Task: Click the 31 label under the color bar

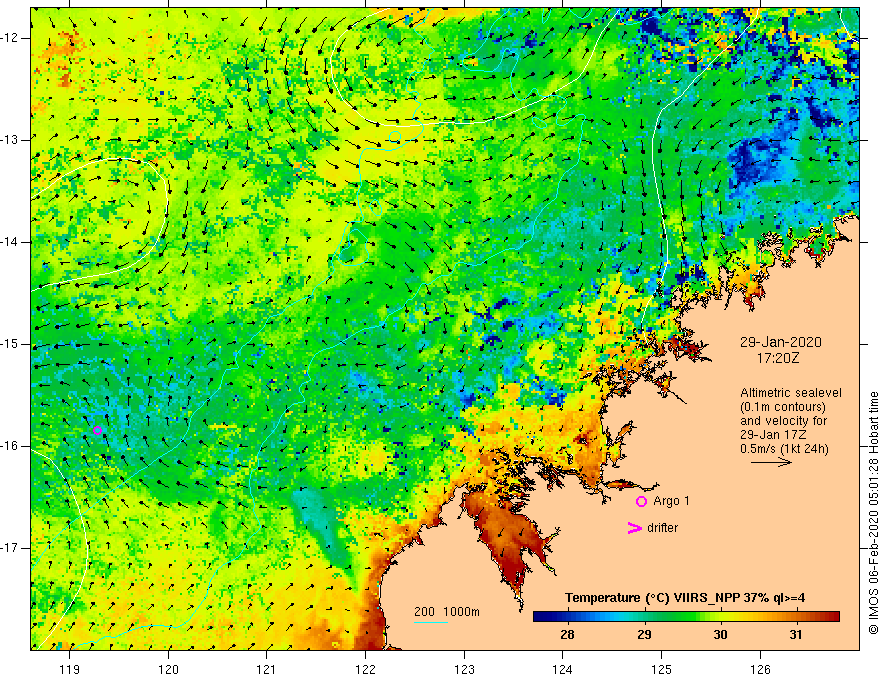Action: click(x=796, y=635)
